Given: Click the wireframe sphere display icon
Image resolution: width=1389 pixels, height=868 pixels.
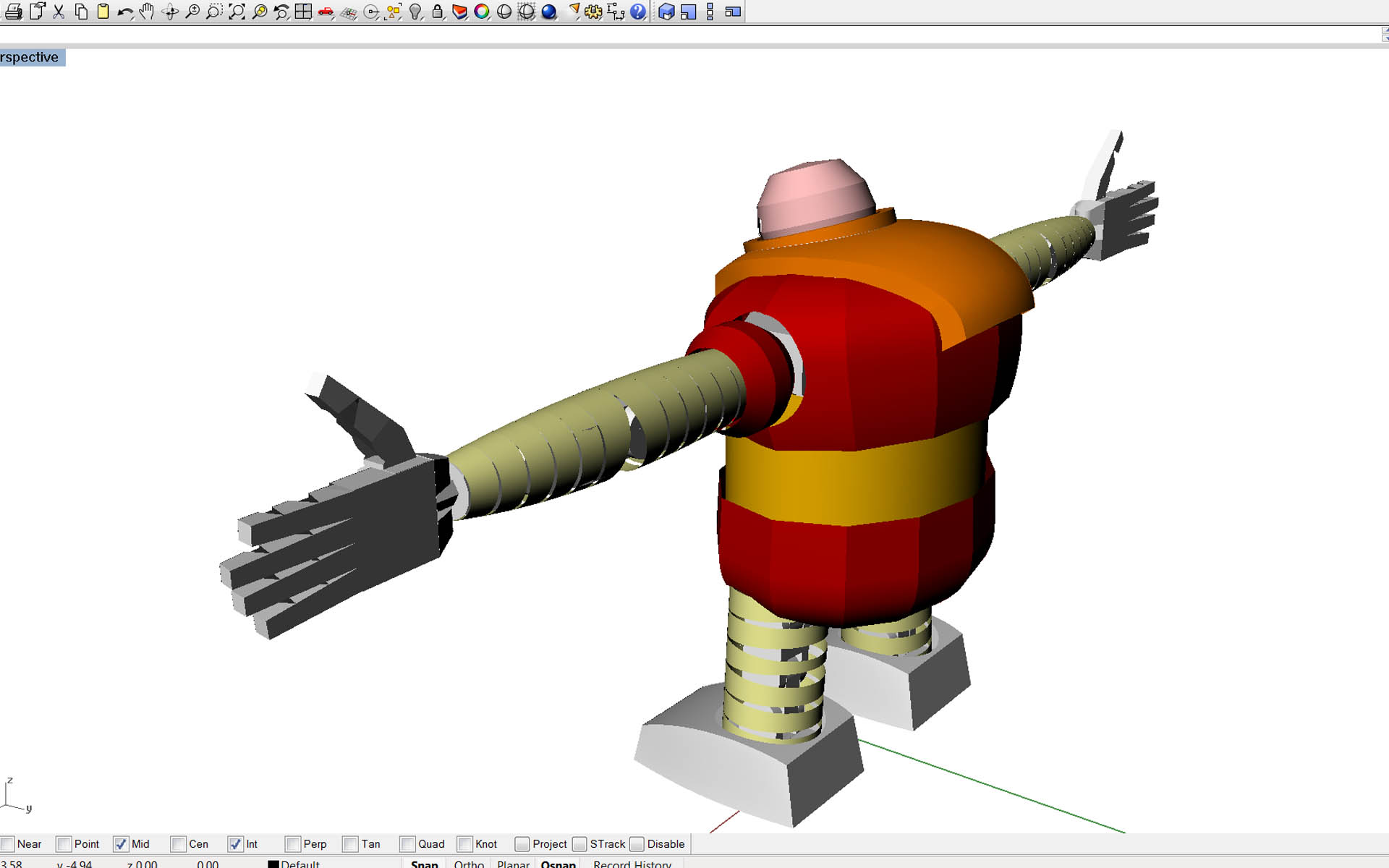Looking at the screenshot, I should 527,12.
